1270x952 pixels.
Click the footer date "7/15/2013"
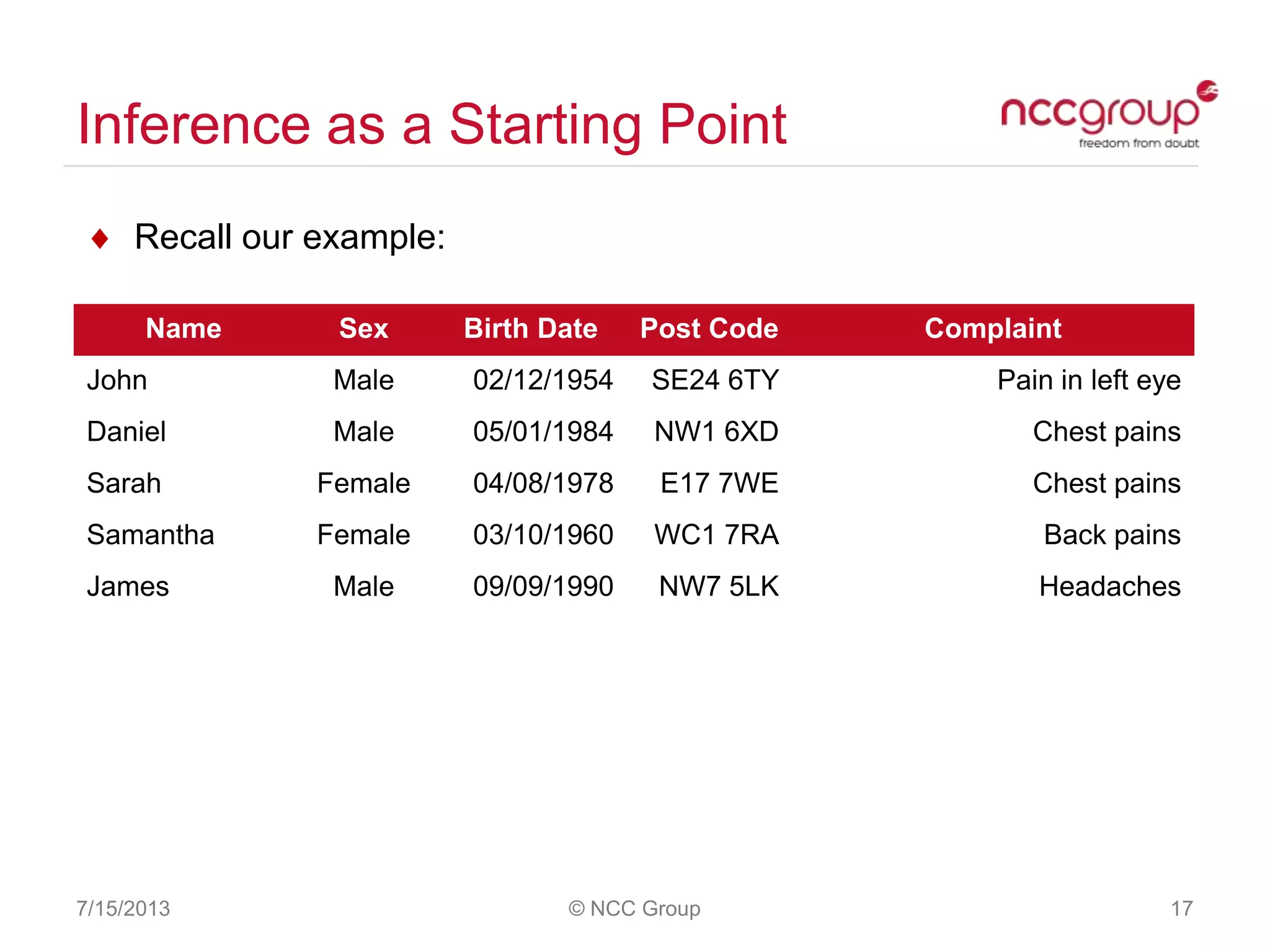pos(123,909)
